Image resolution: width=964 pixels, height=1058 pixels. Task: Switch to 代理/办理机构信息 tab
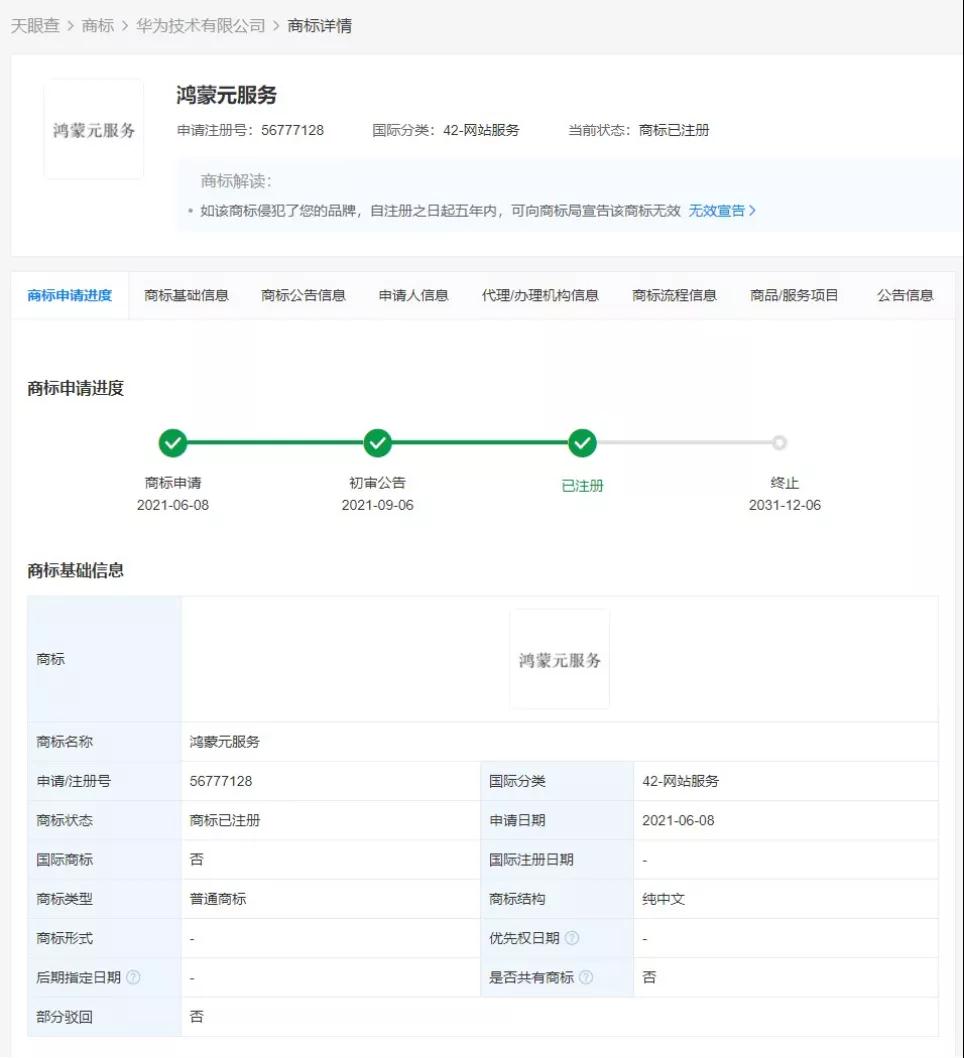pyautogui.click(x=540, y=295)
